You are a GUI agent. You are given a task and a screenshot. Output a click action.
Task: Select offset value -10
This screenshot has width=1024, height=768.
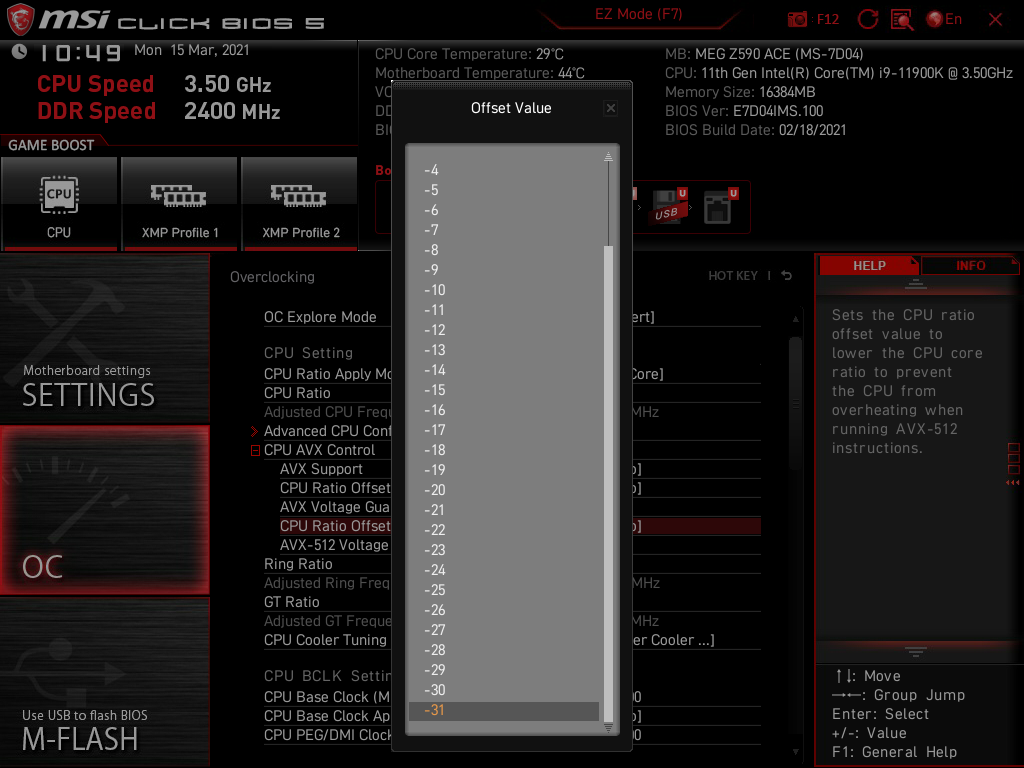(x=504, y=290)
